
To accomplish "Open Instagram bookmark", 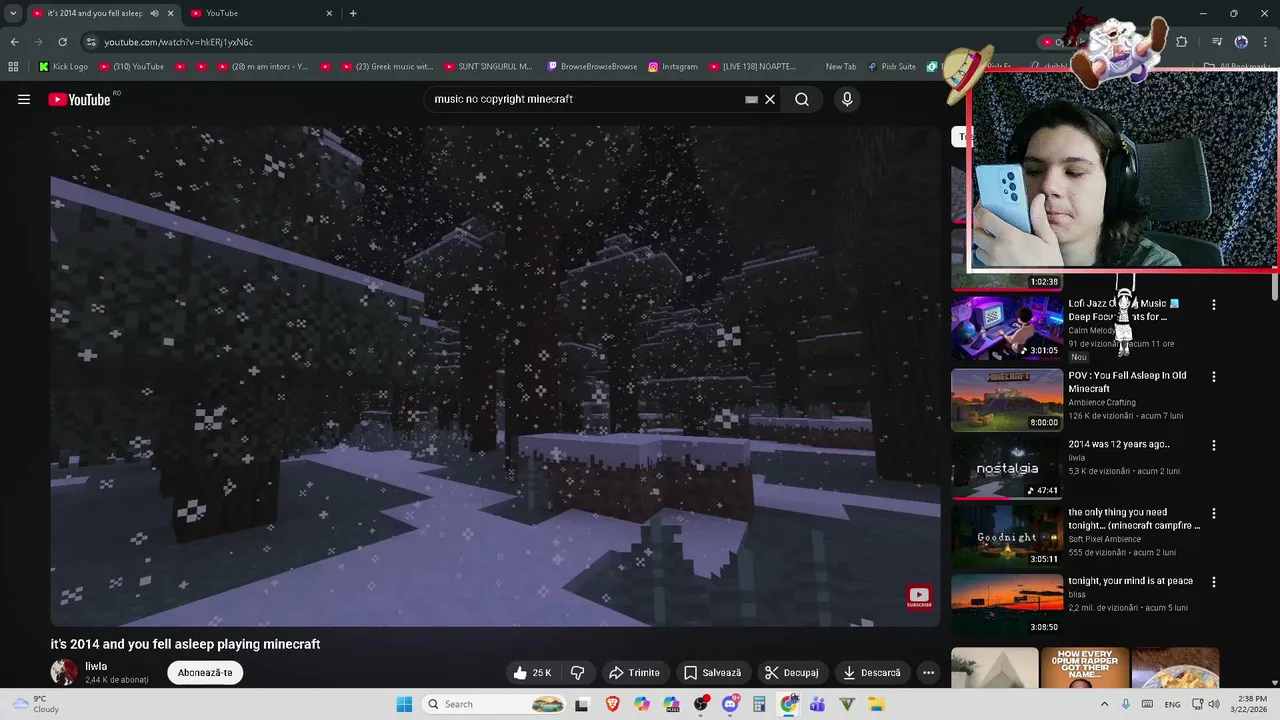I will click(x=673, y=67).
